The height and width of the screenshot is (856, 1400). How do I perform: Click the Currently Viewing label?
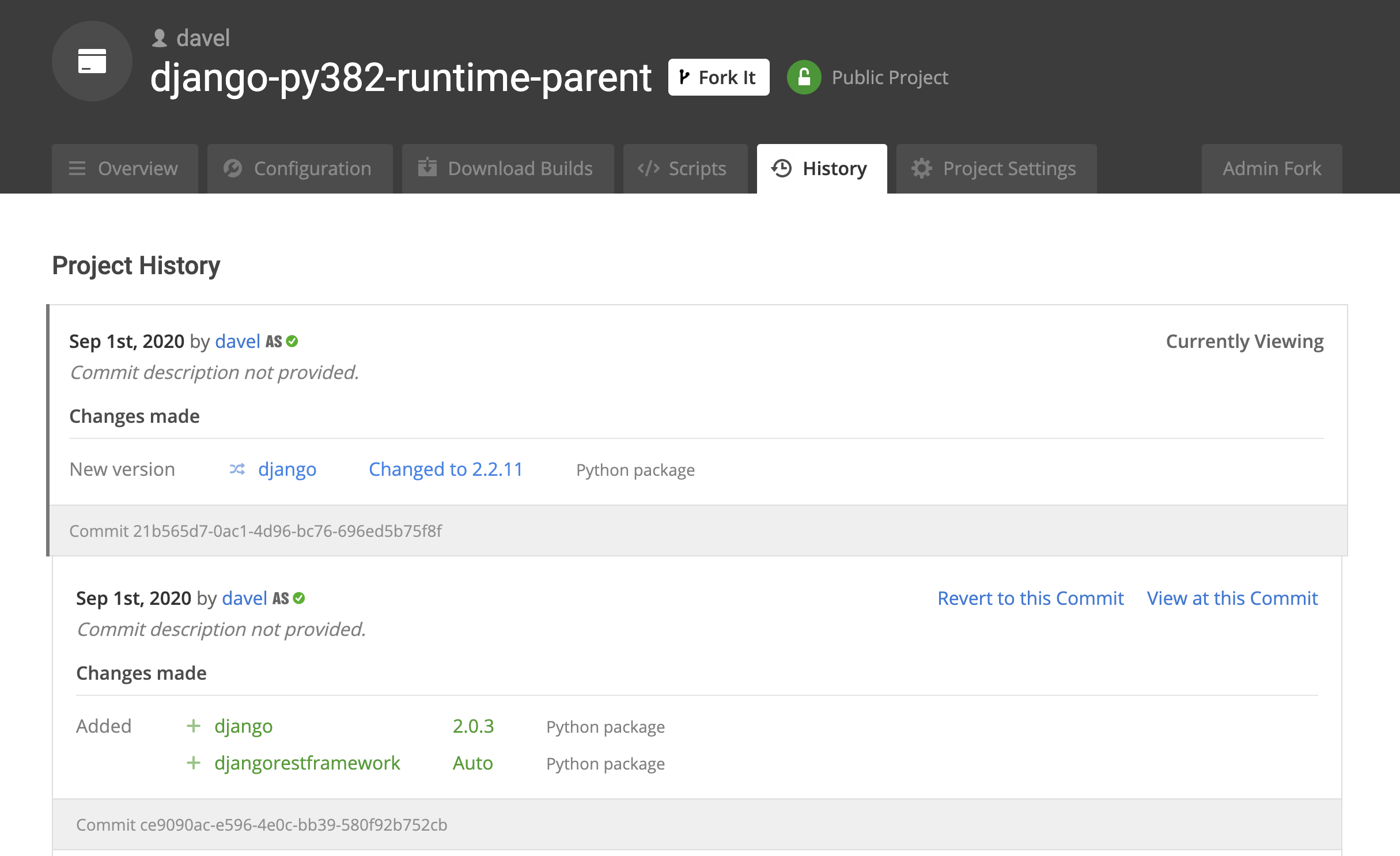1244,341
